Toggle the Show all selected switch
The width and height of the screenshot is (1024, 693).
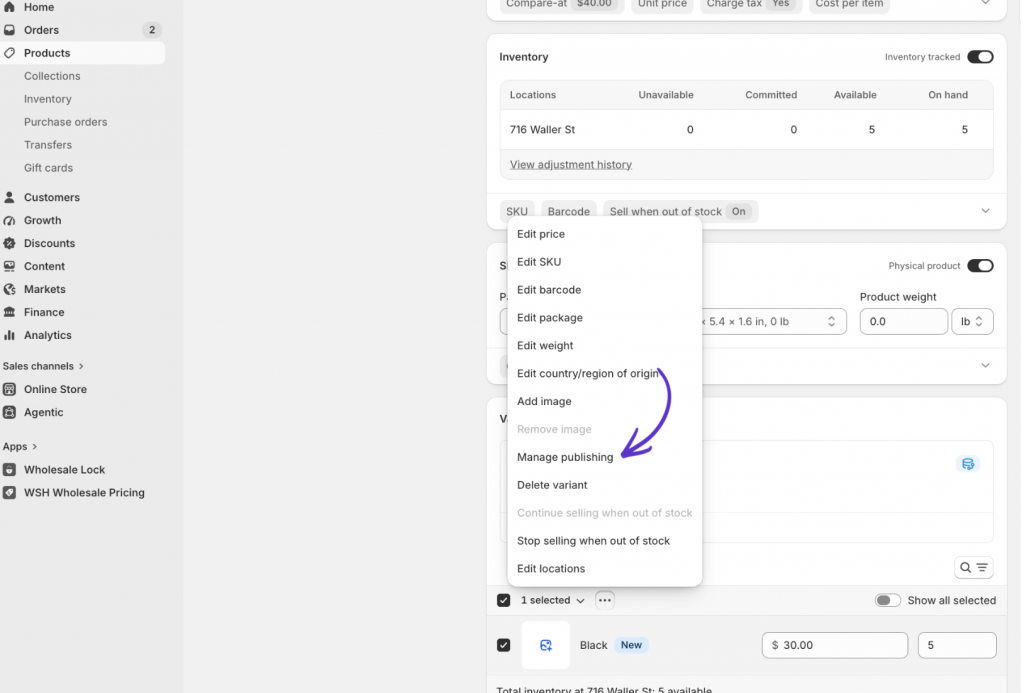pyautogui.click(x=888, y=600)
